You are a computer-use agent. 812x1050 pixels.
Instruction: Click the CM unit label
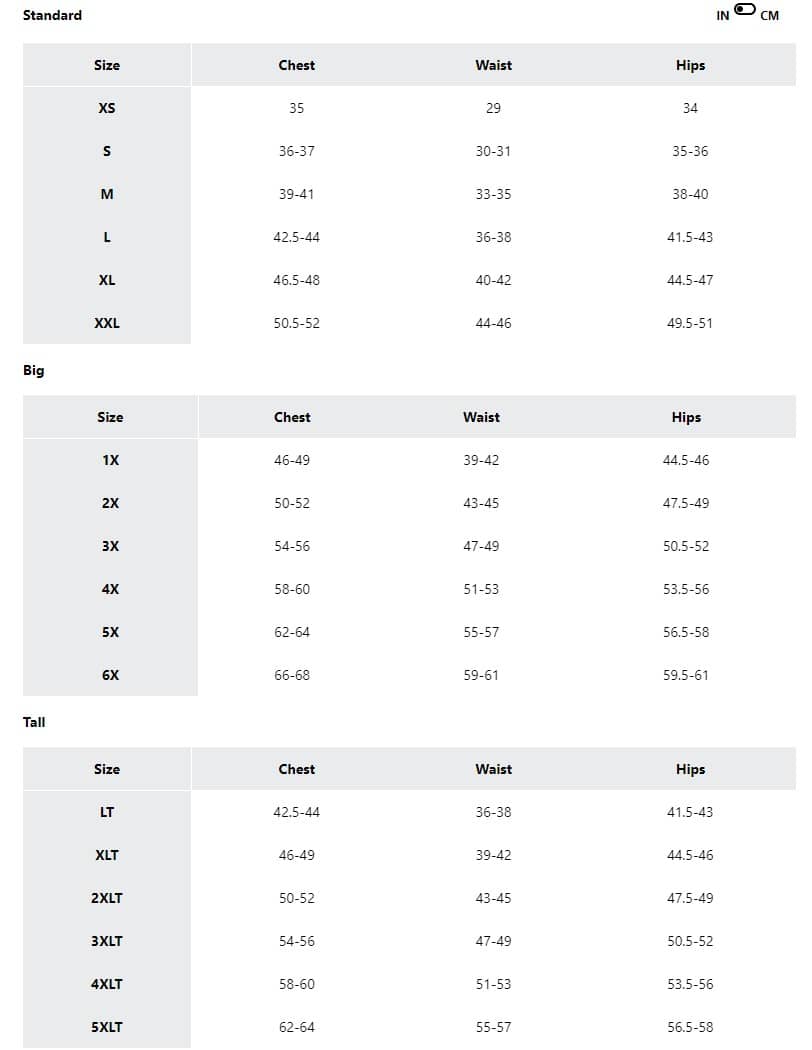click(x=770, y=16)
